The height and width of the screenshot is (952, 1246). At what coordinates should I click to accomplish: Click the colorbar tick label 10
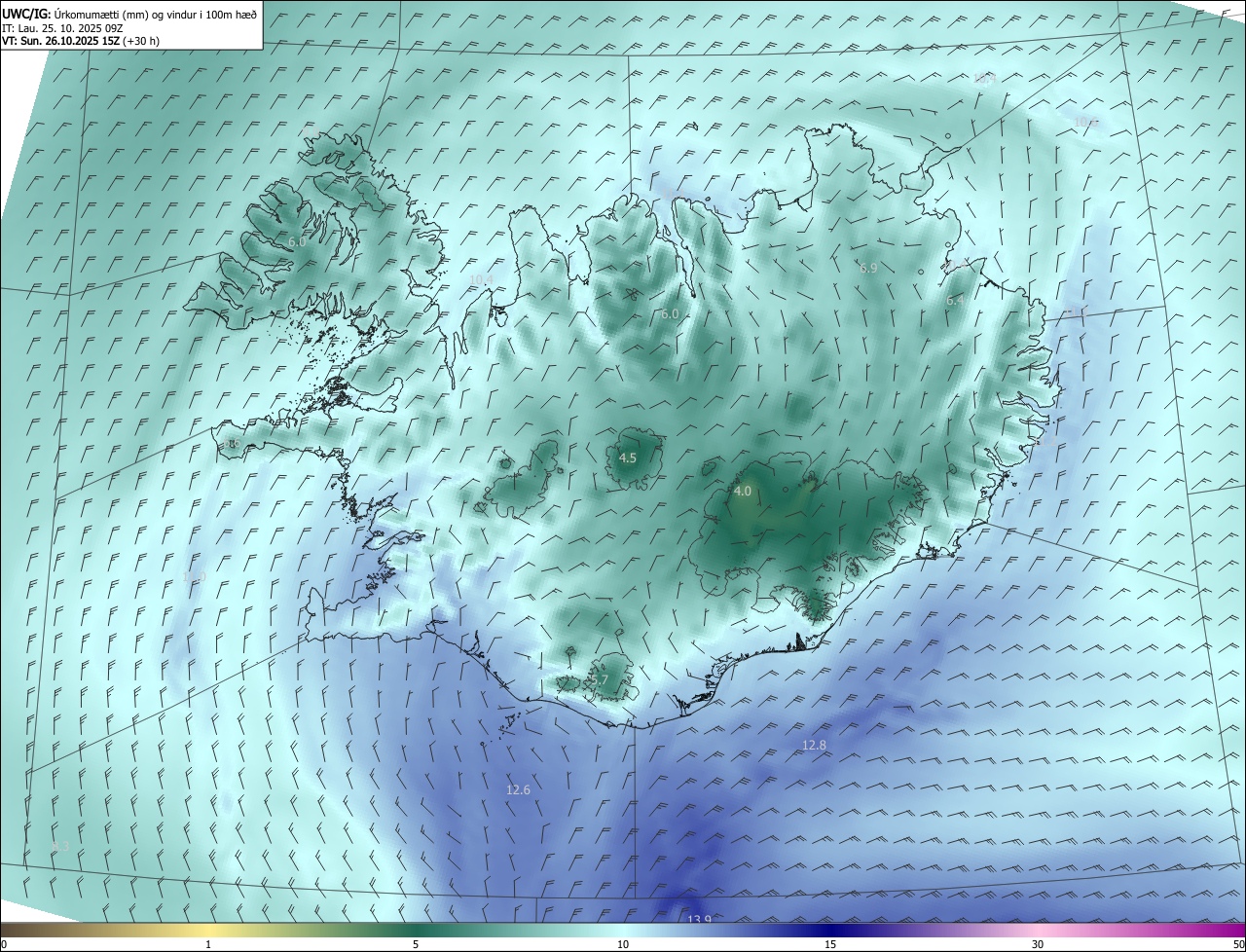(x=623, y=945)
